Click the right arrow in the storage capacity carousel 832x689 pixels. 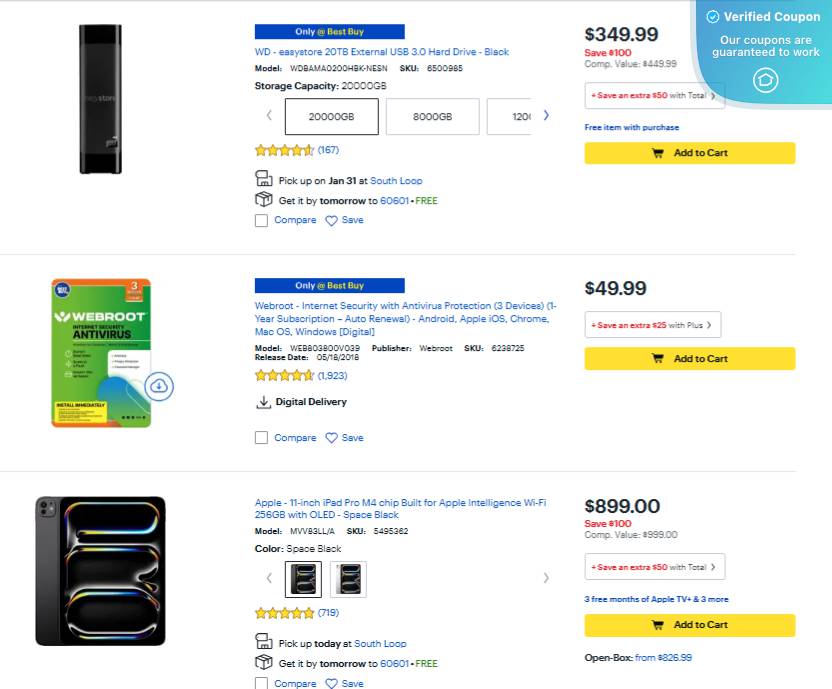[546, 115]
